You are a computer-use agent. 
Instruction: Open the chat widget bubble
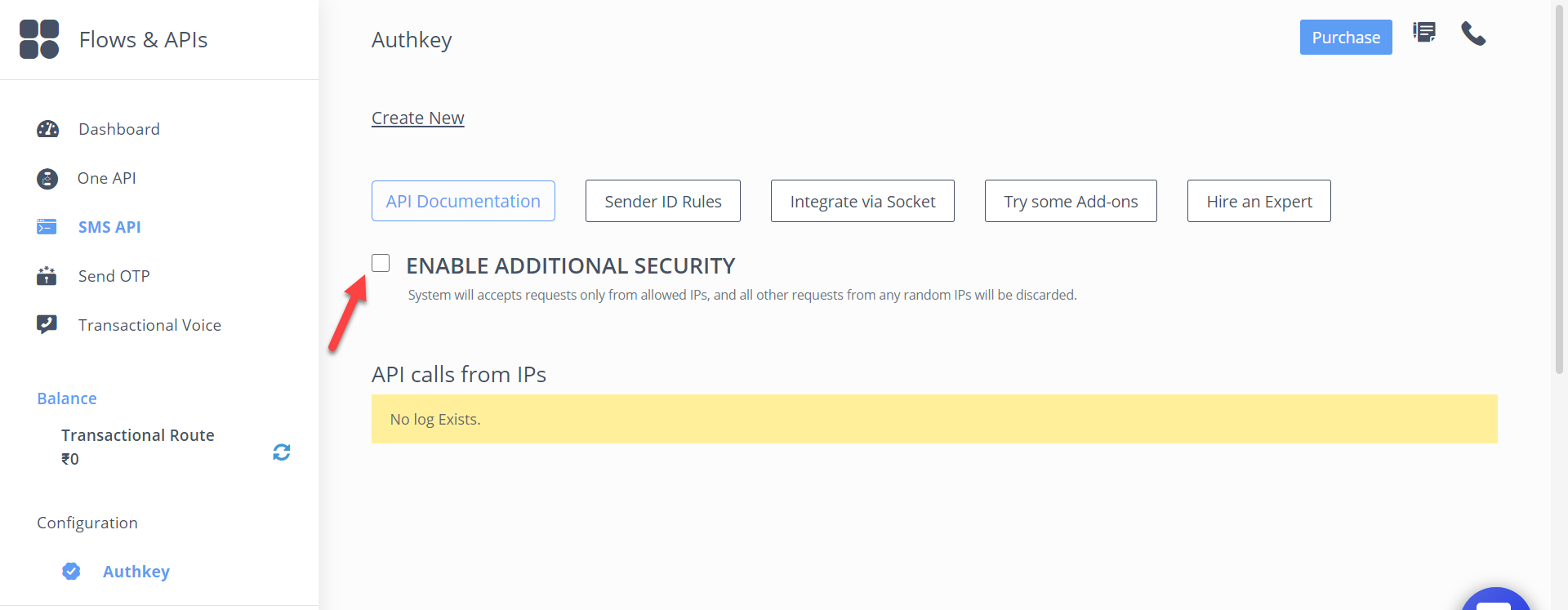pyautogui.click(x=1495, y=600)
